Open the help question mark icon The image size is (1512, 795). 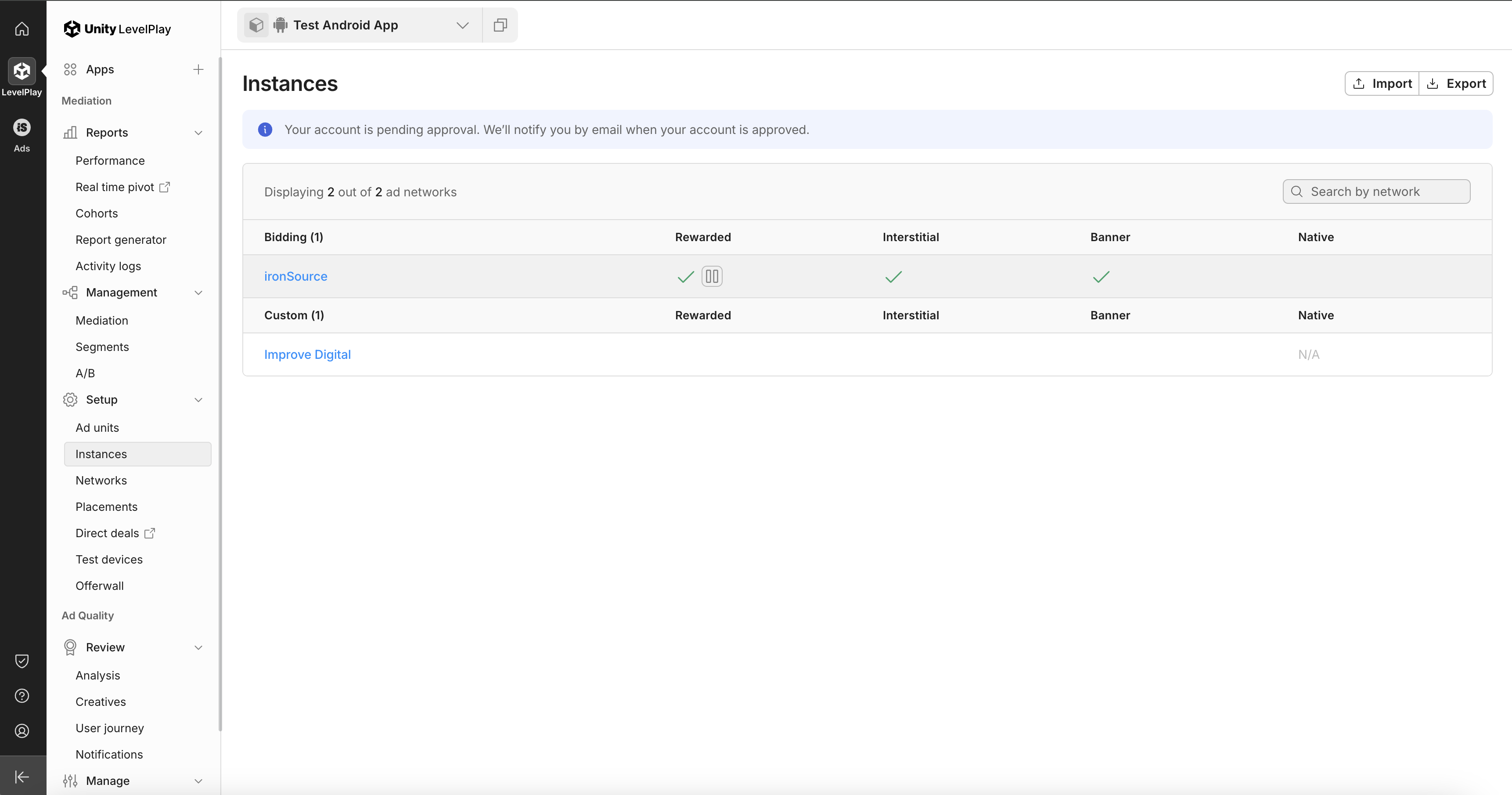pos(22,696)
